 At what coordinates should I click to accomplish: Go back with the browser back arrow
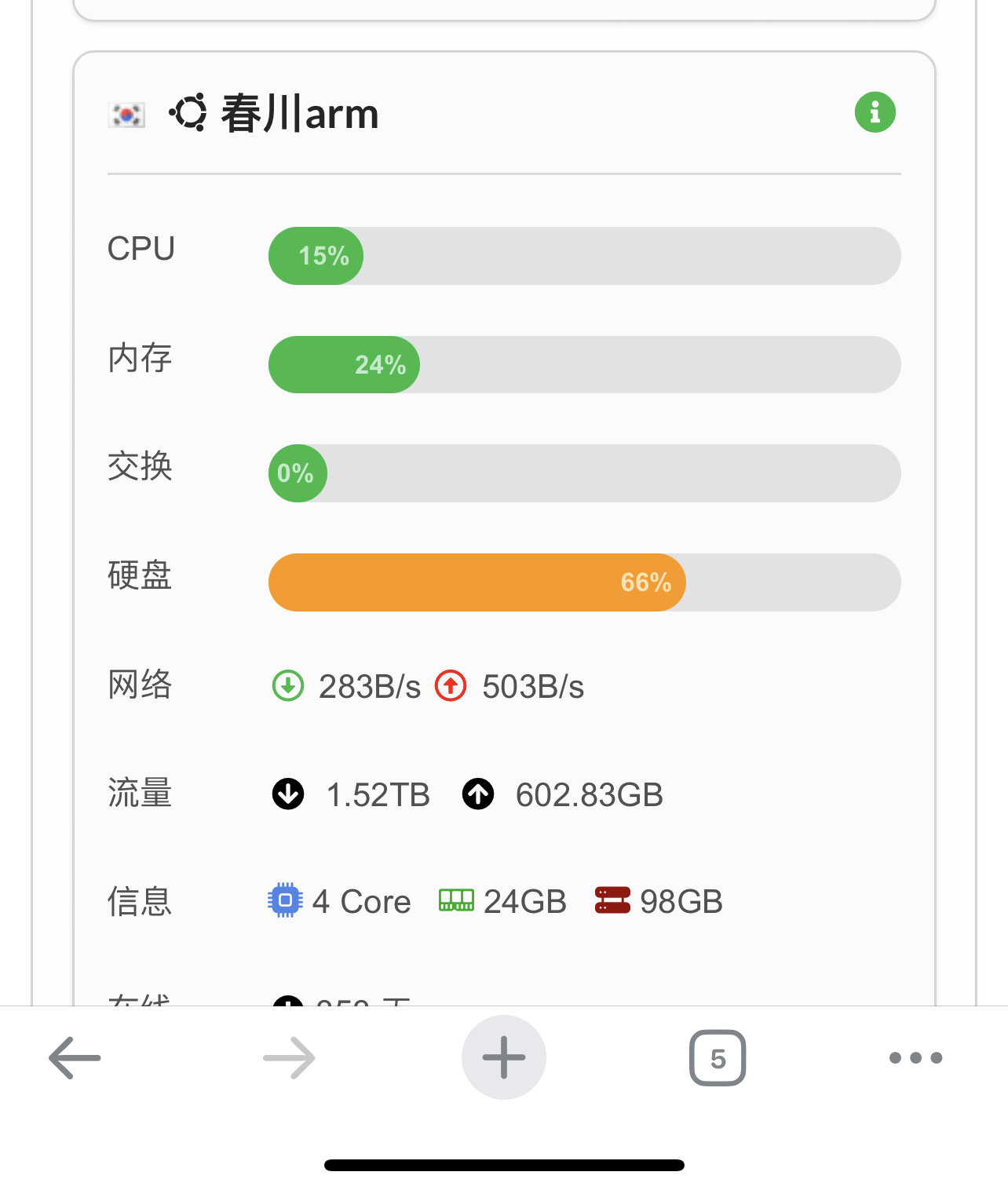click(x=75, y=1058)
